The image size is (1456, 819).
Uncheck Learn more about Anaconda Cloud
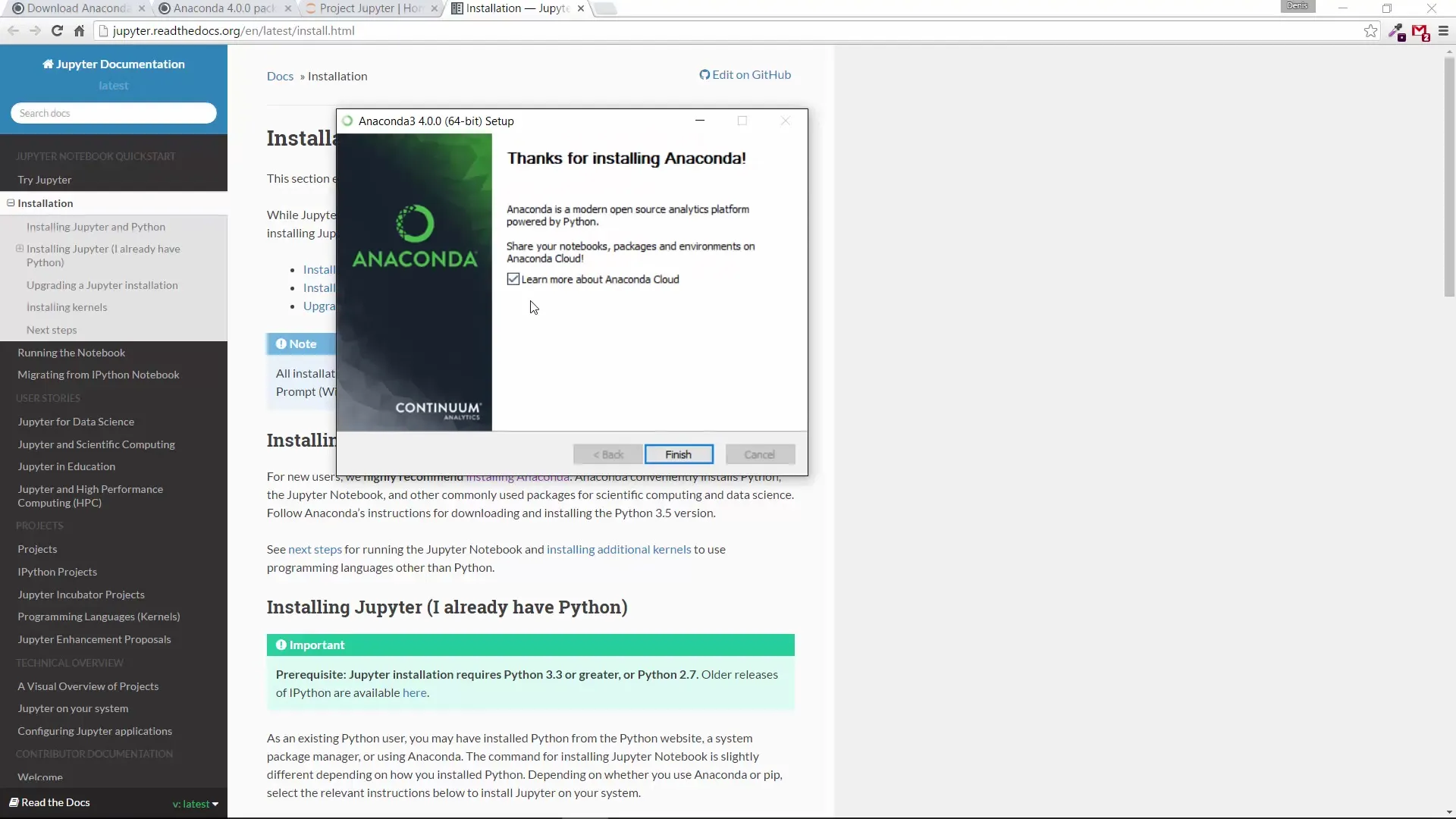[x=513, y=279]
